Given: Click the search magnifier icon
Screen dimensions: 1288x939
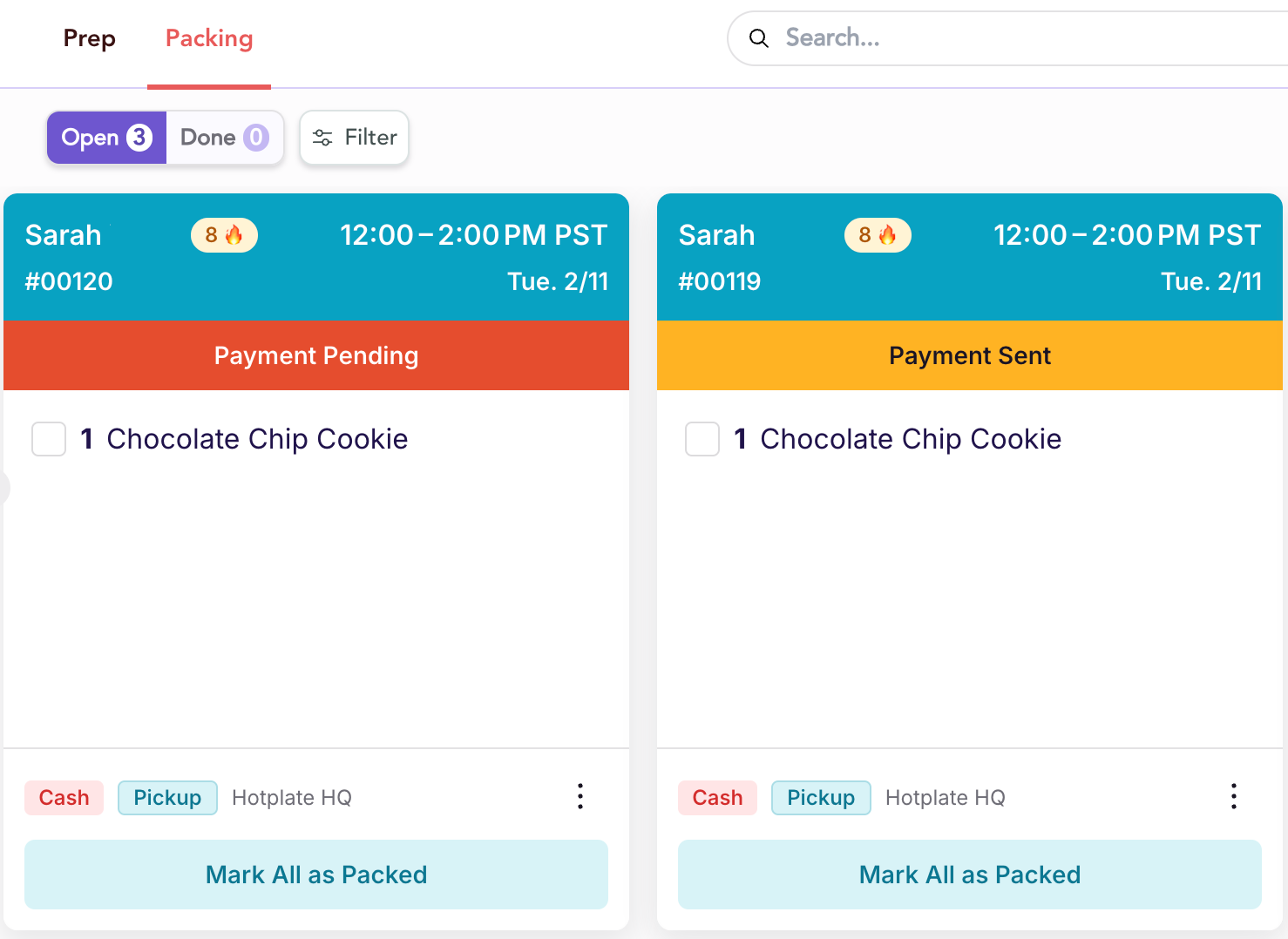Looking at the screenshot, I should click(759, 38).
